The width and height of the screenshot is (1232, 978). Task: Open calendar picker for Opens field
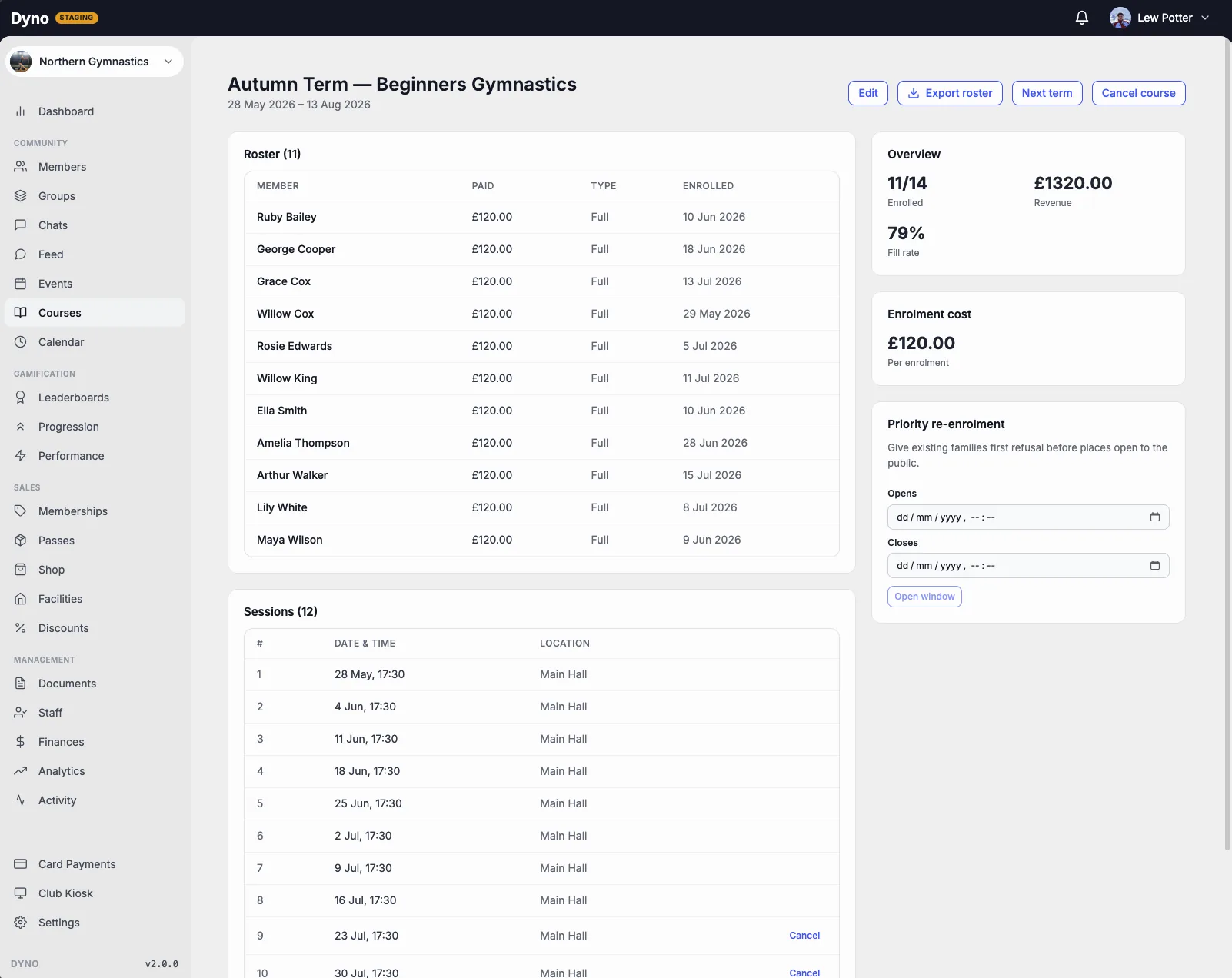[x=1154, y=517]
